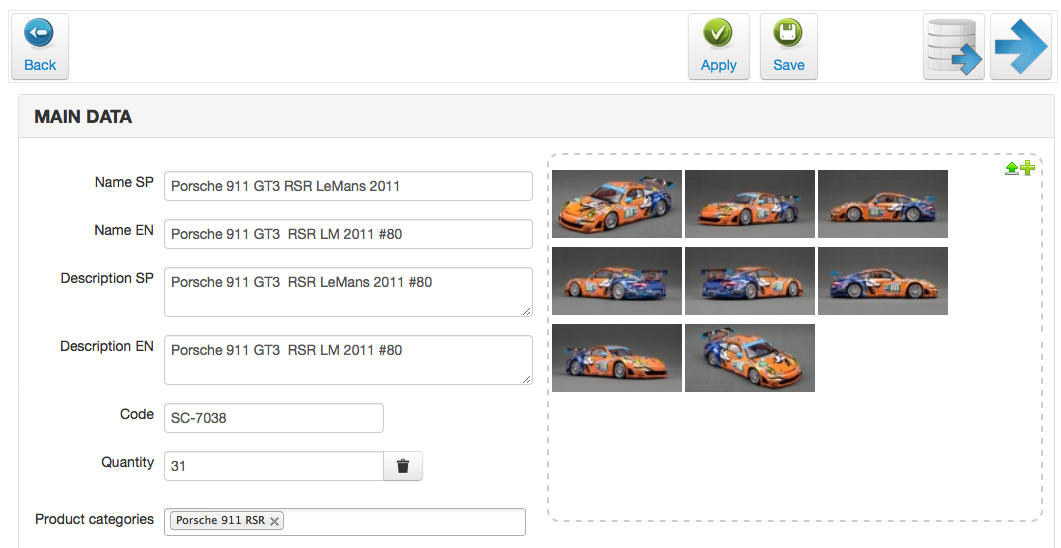Image resolution: width=1061 pixels, height=548 pixels.
Task: Select the last thumbnail in bottom row
Action: point(750,358)
